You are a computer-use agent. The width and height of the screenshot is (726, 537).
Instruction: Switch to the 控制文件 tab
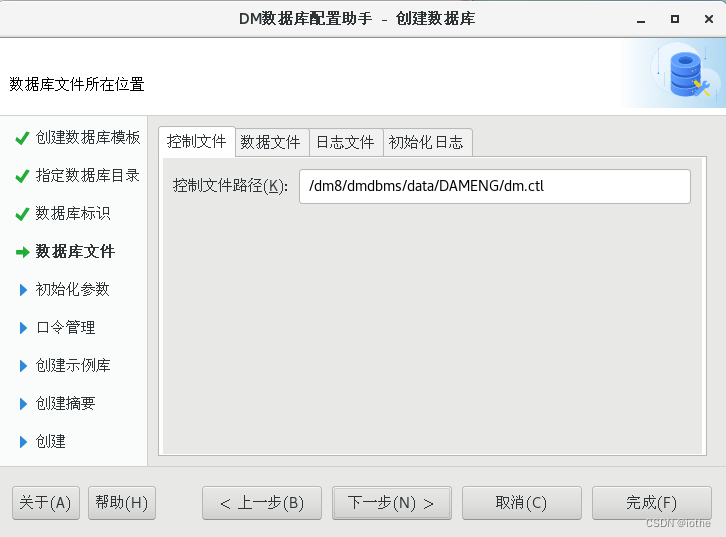(x=197, y=141)
